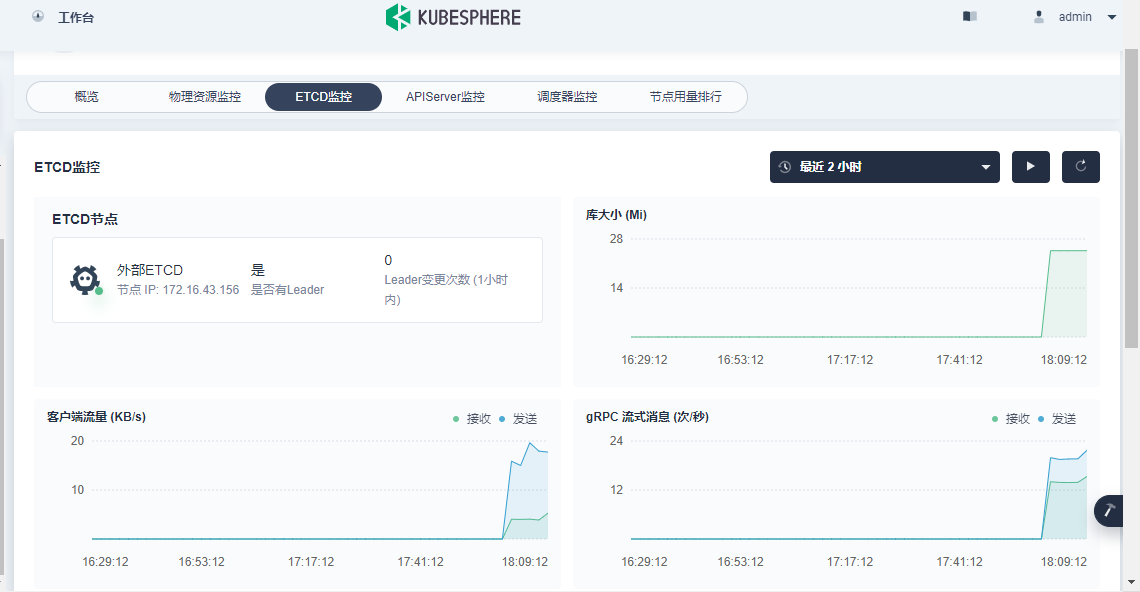Switch to the APIServer监控 tab

coord(445,97)
